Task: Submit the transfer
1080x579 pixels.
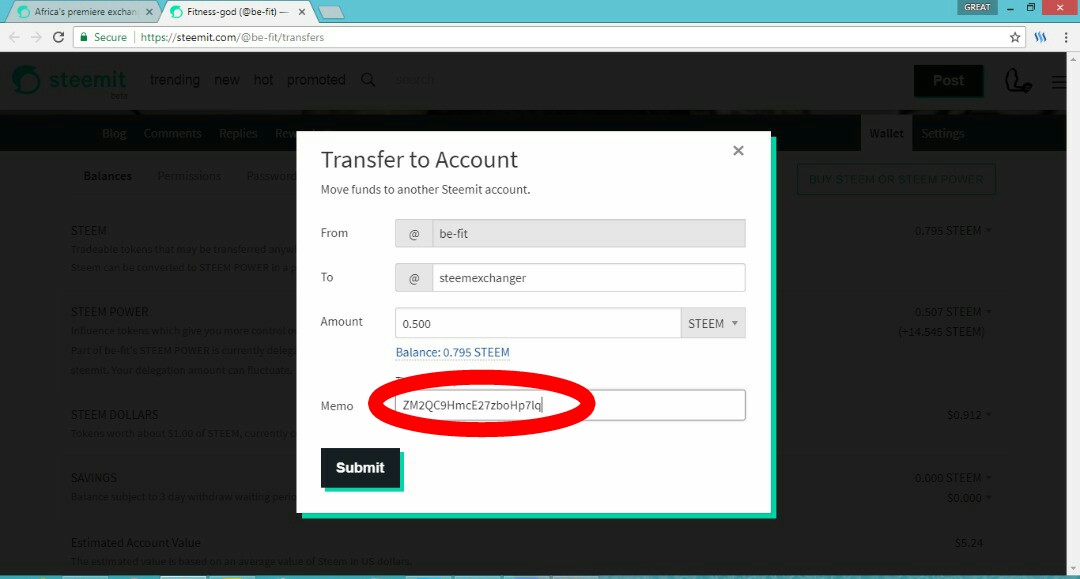Action: [x=360, y=467]
